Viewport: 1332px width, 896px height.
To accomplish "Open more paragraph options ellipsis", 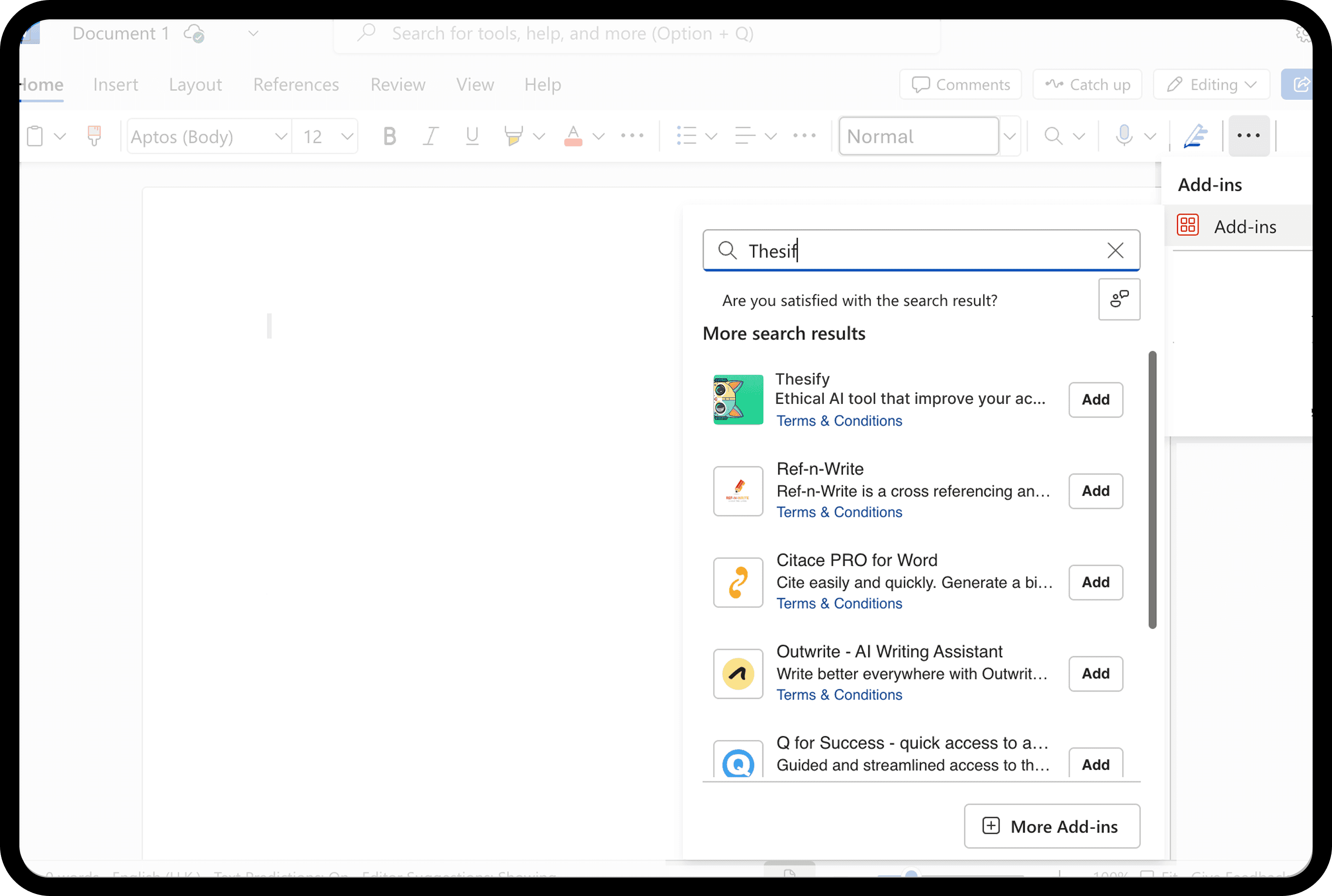I will click(x=804, y=136).
